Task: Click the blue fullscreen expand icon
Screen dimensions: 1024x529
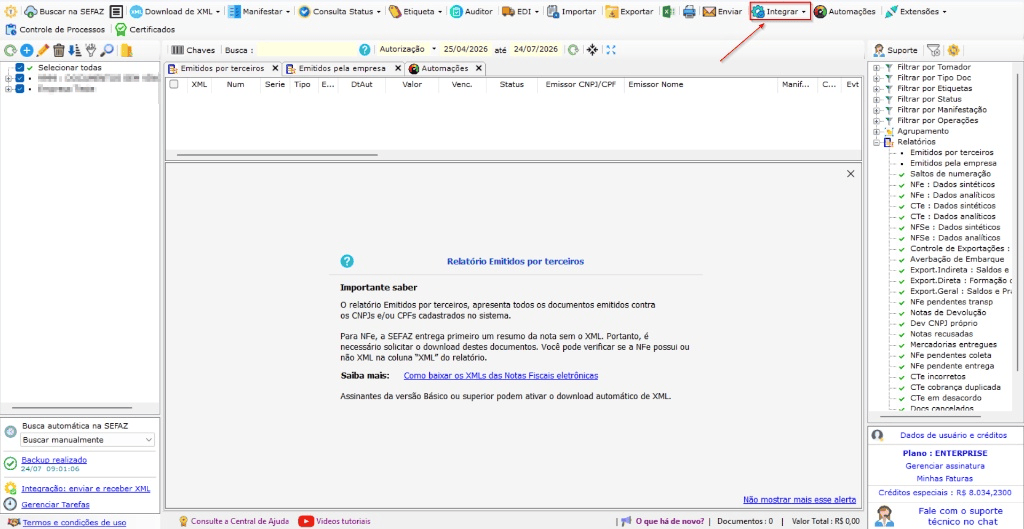Action: (x=611, y=50)
